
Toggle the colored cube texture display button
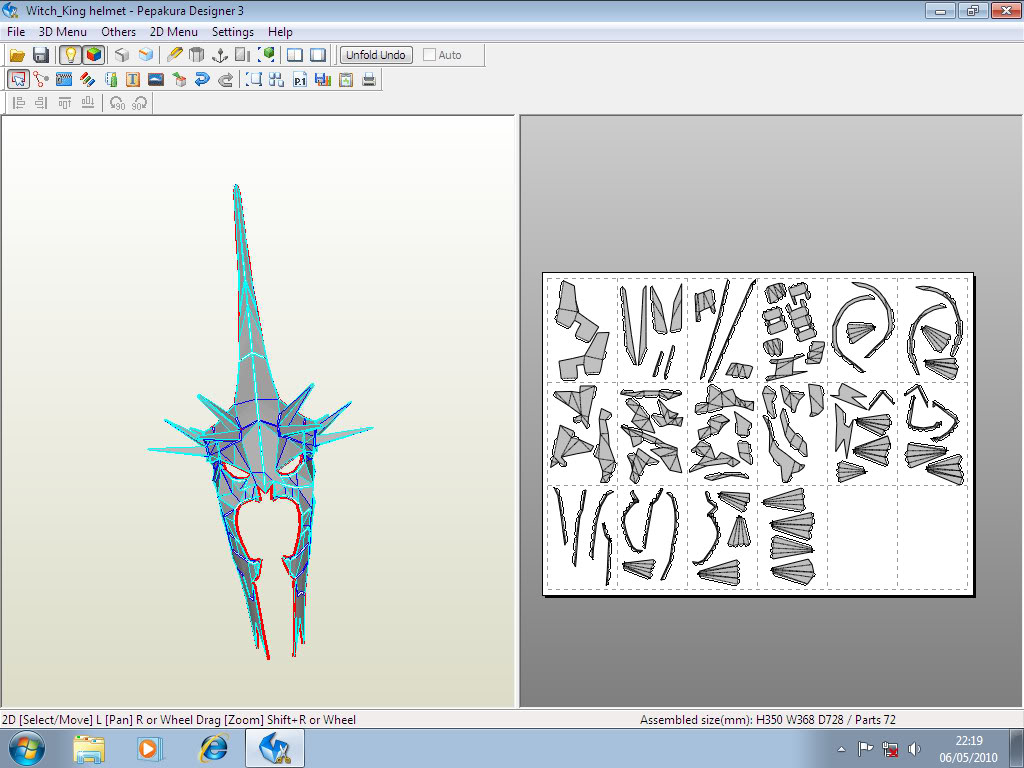(x=93, y=55)
